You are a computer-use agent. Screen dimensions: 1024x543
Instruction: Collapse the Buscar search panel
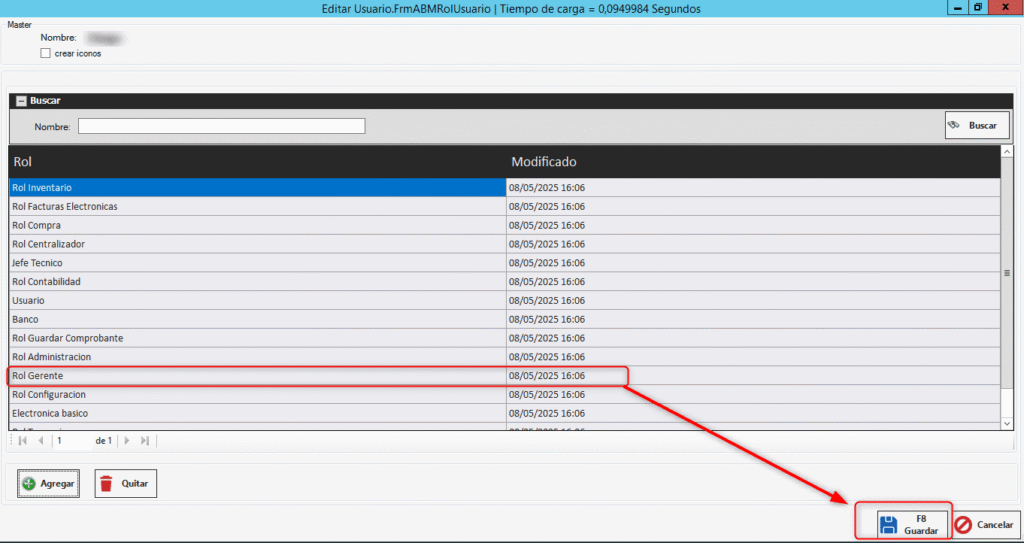21,101
